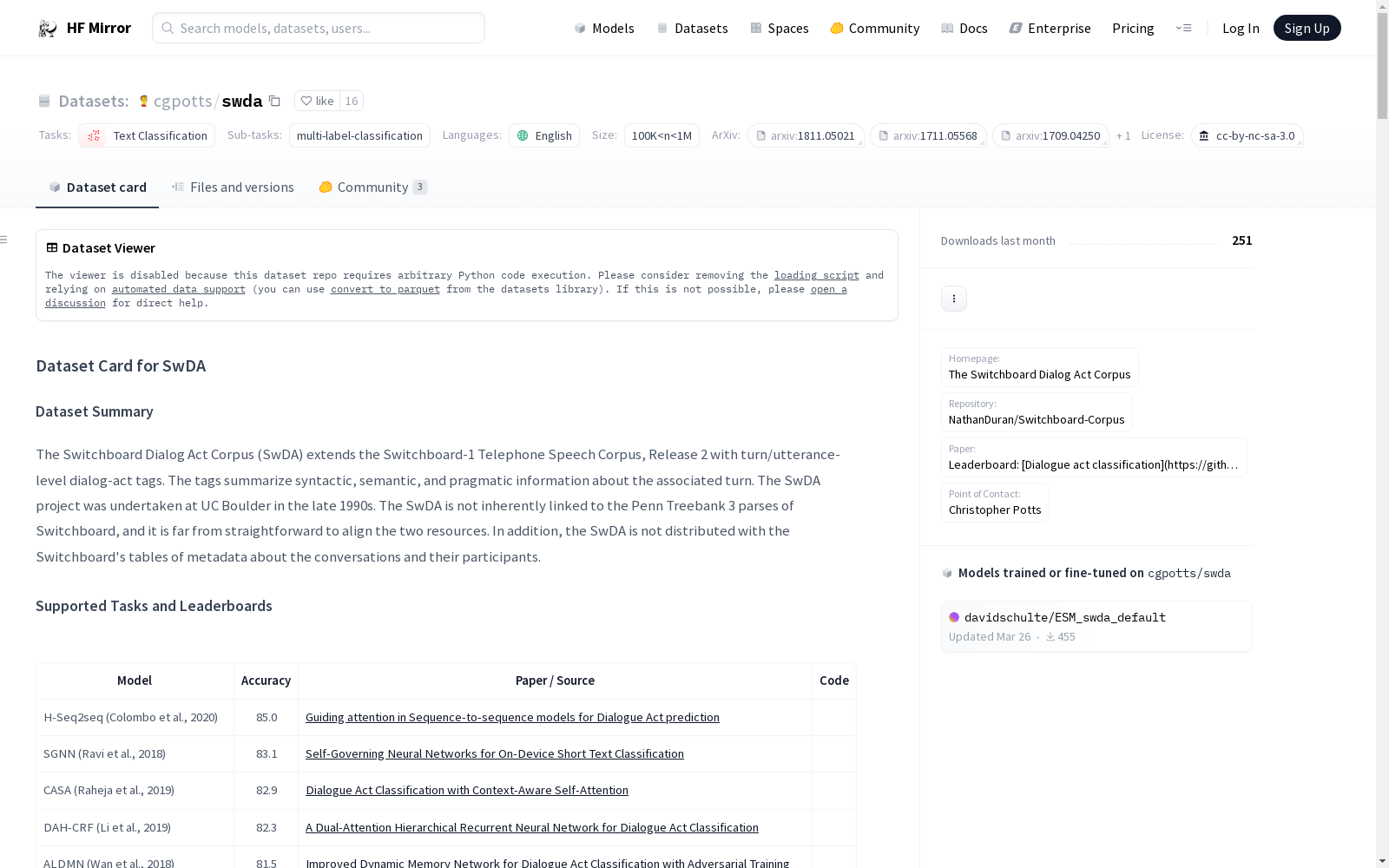Copy dataset name with the copy icon
Image resolution: width=1389 pixels, height=868 pixels.
(x=274, y=101)
